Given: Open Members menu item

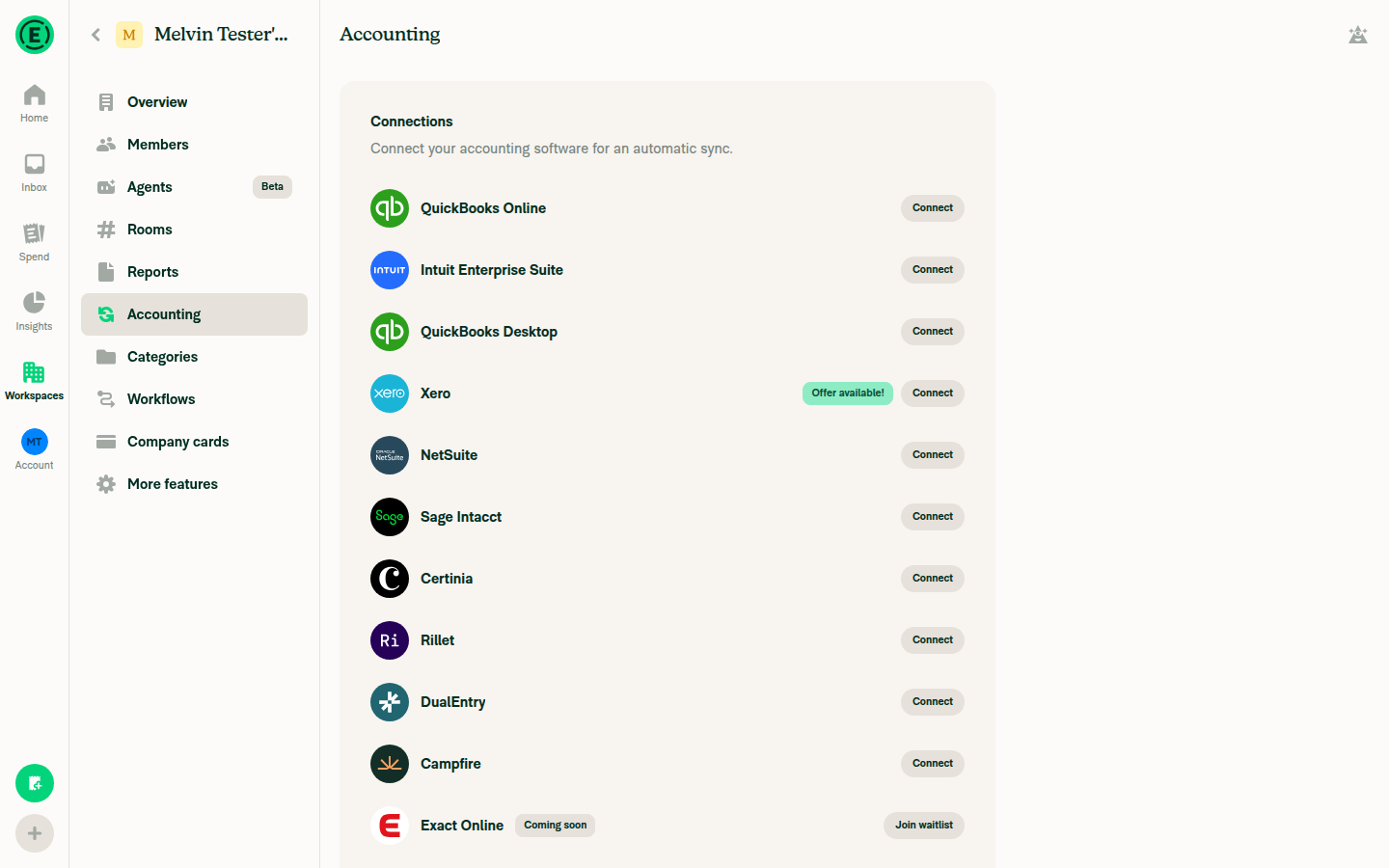Looking at the screenshot, I should [194, 145].
